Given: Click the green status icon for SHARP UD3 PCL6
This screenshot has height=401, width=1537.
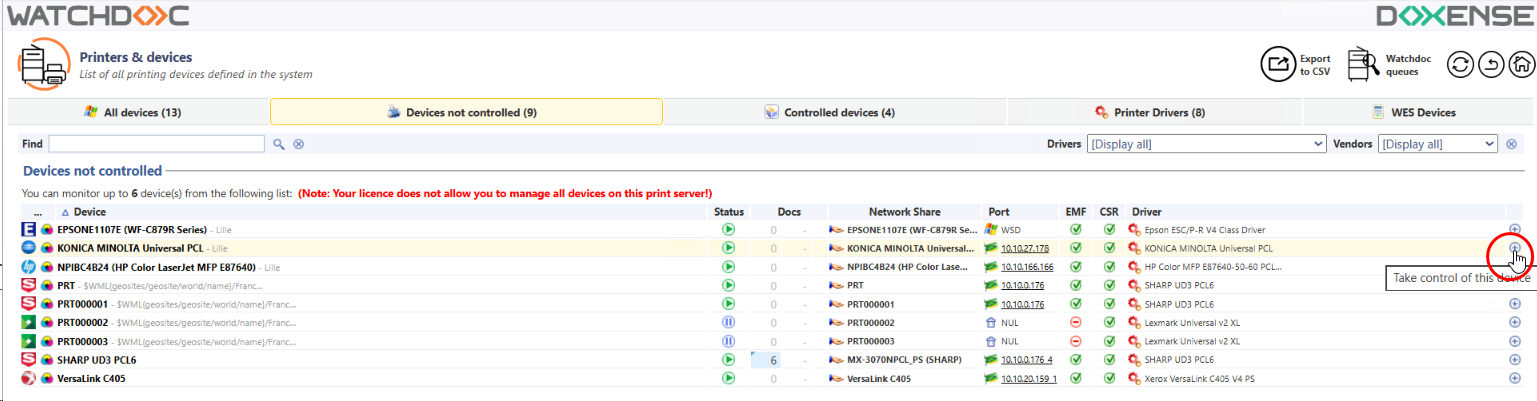Looking at the screenshot, I should coord(728,360).
